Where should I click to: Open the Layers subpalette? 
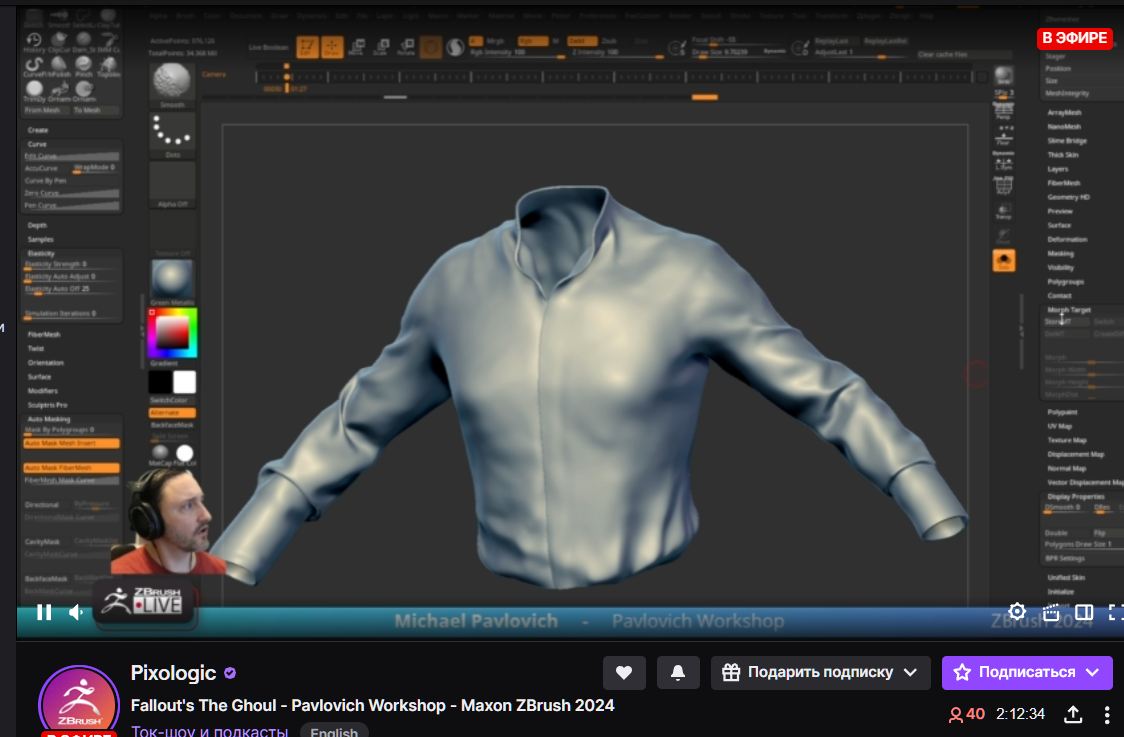click(x=1058, y=169)
